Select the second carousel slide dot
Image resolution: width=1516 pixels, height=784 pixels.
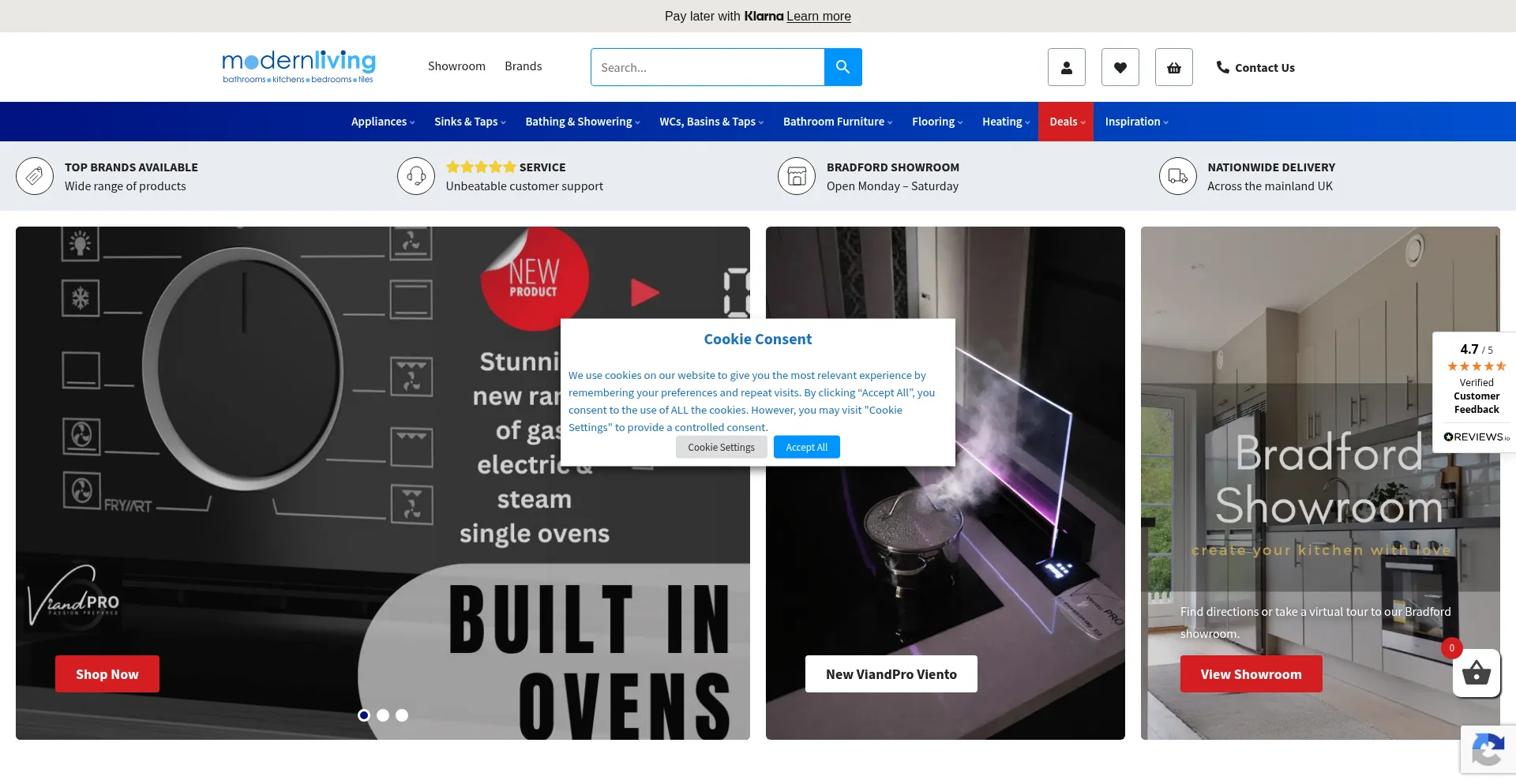[383, 715]
